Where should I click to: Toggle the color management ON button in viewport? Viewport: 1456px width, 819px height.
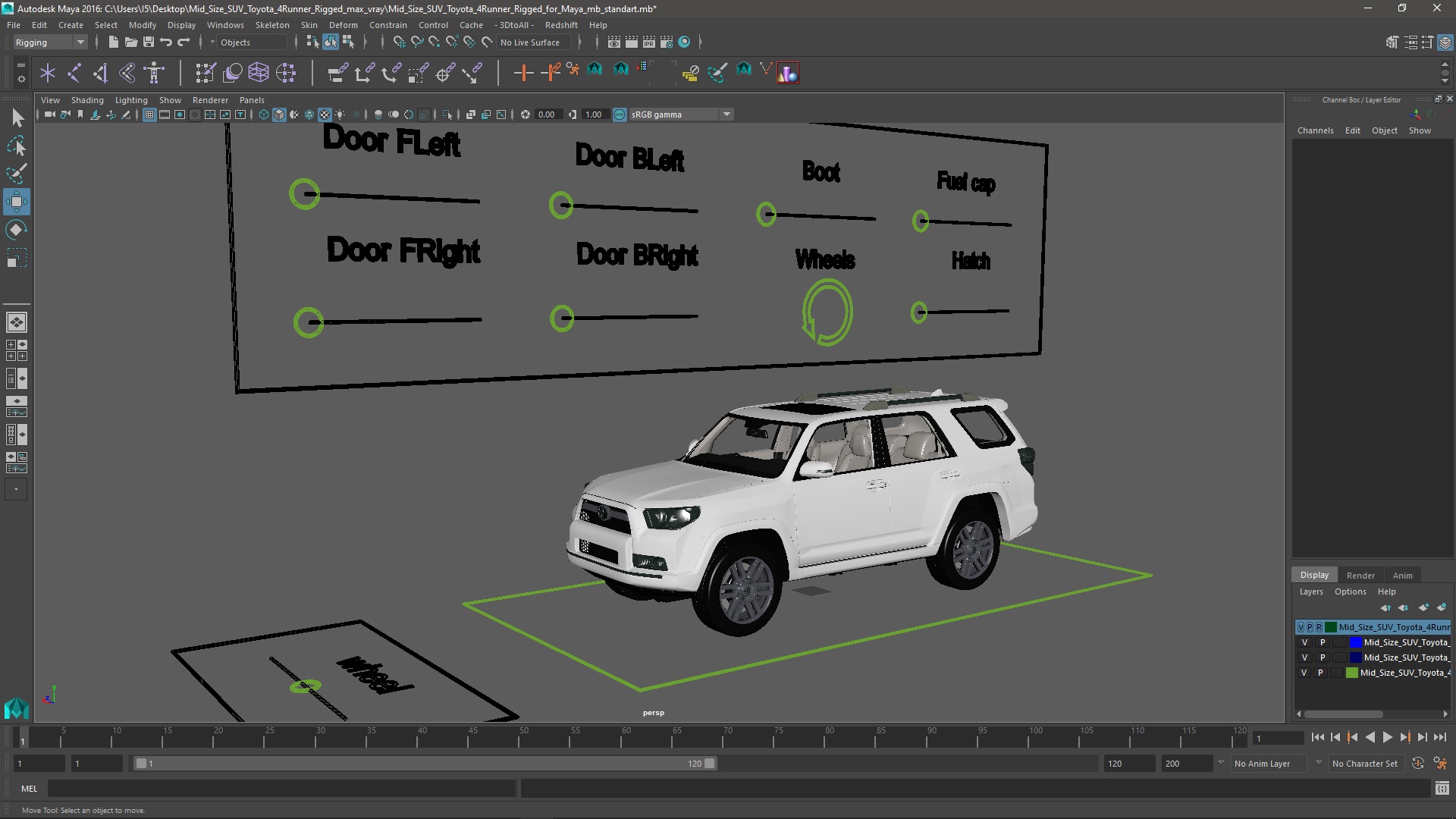[x=620, y=115]
